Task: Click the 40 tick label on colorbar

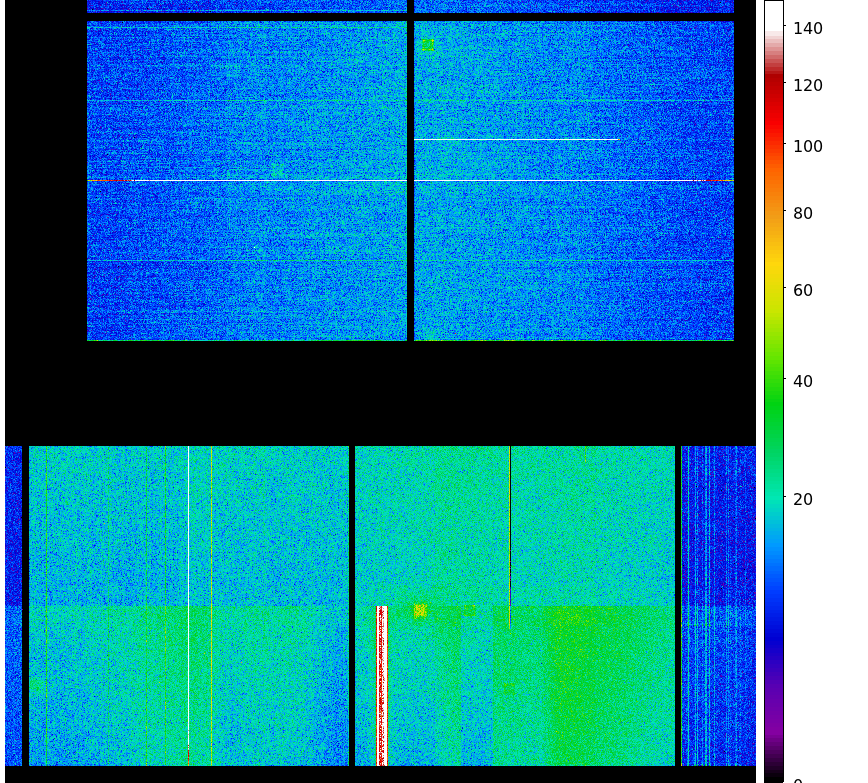Action: 802,382
